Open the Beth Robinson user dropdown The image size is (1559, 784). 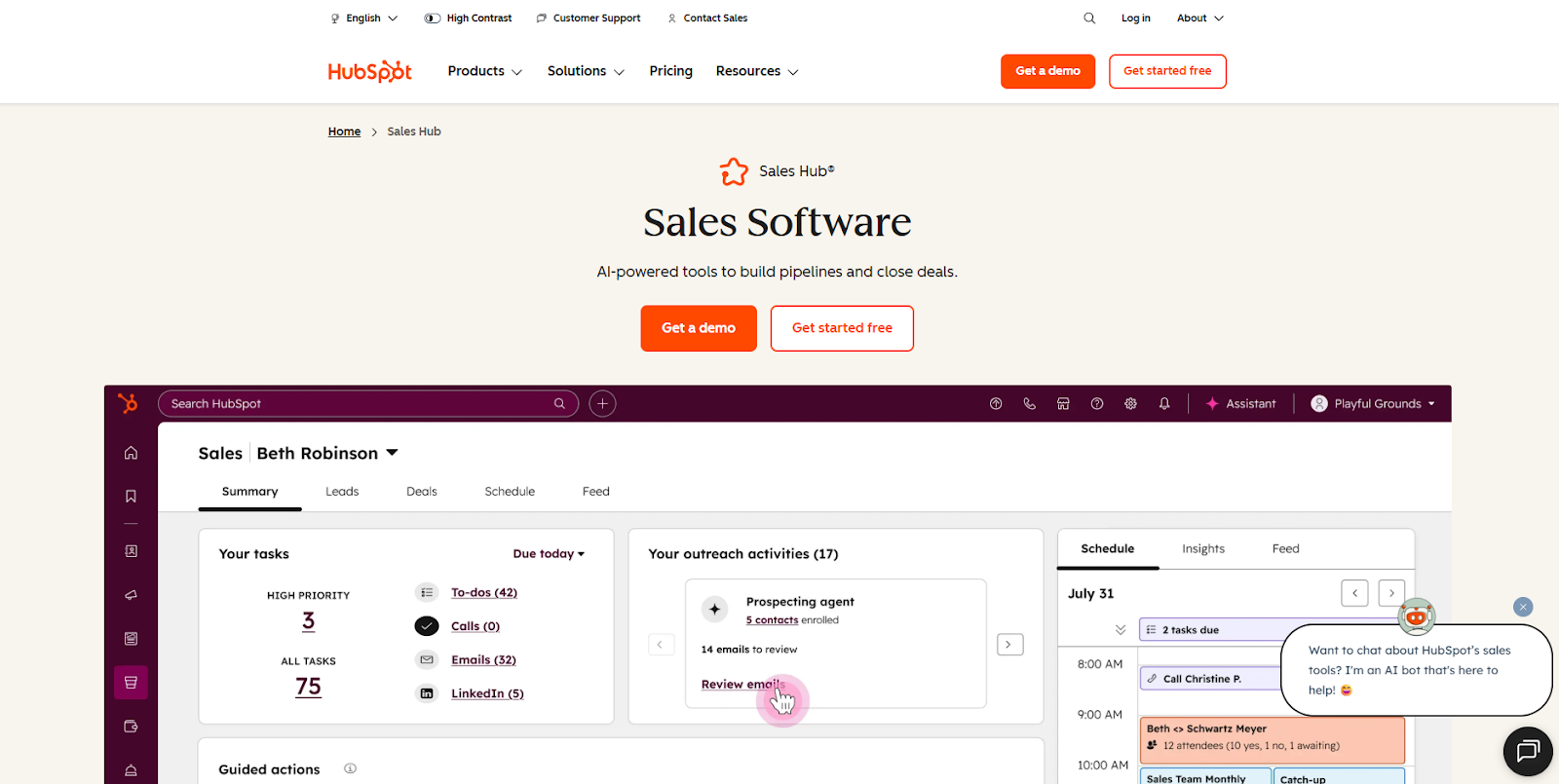tap(327, 453)
